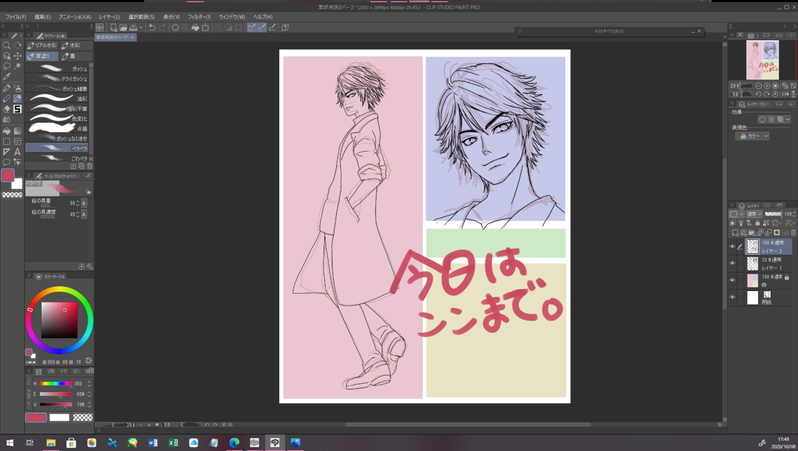798x451 pixels.
Task: Click the Clip Studio launcher icon
Action: (x=100, y=27)
